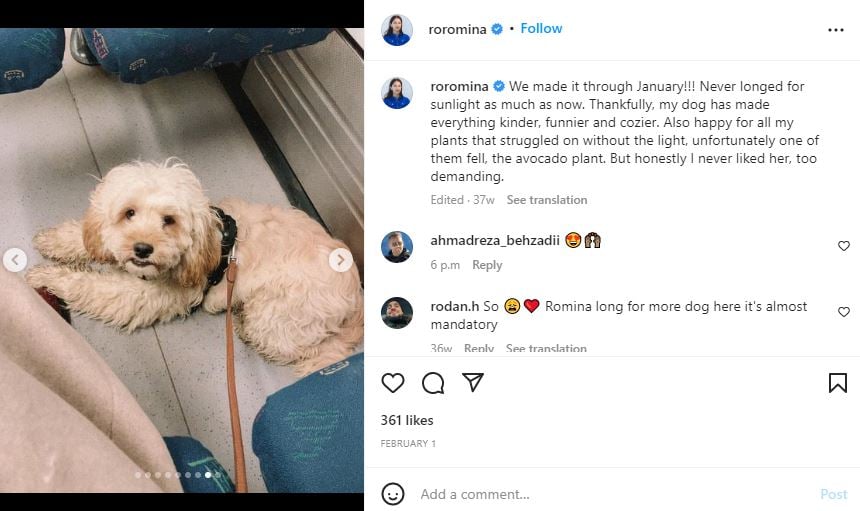The image size is (860, 511).
Task: View the 361 likes list
Action: [407, 420]
